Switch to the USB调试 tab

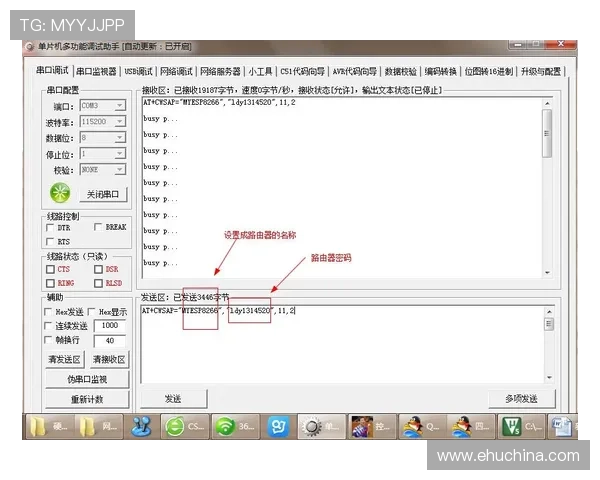pos(139,71)
